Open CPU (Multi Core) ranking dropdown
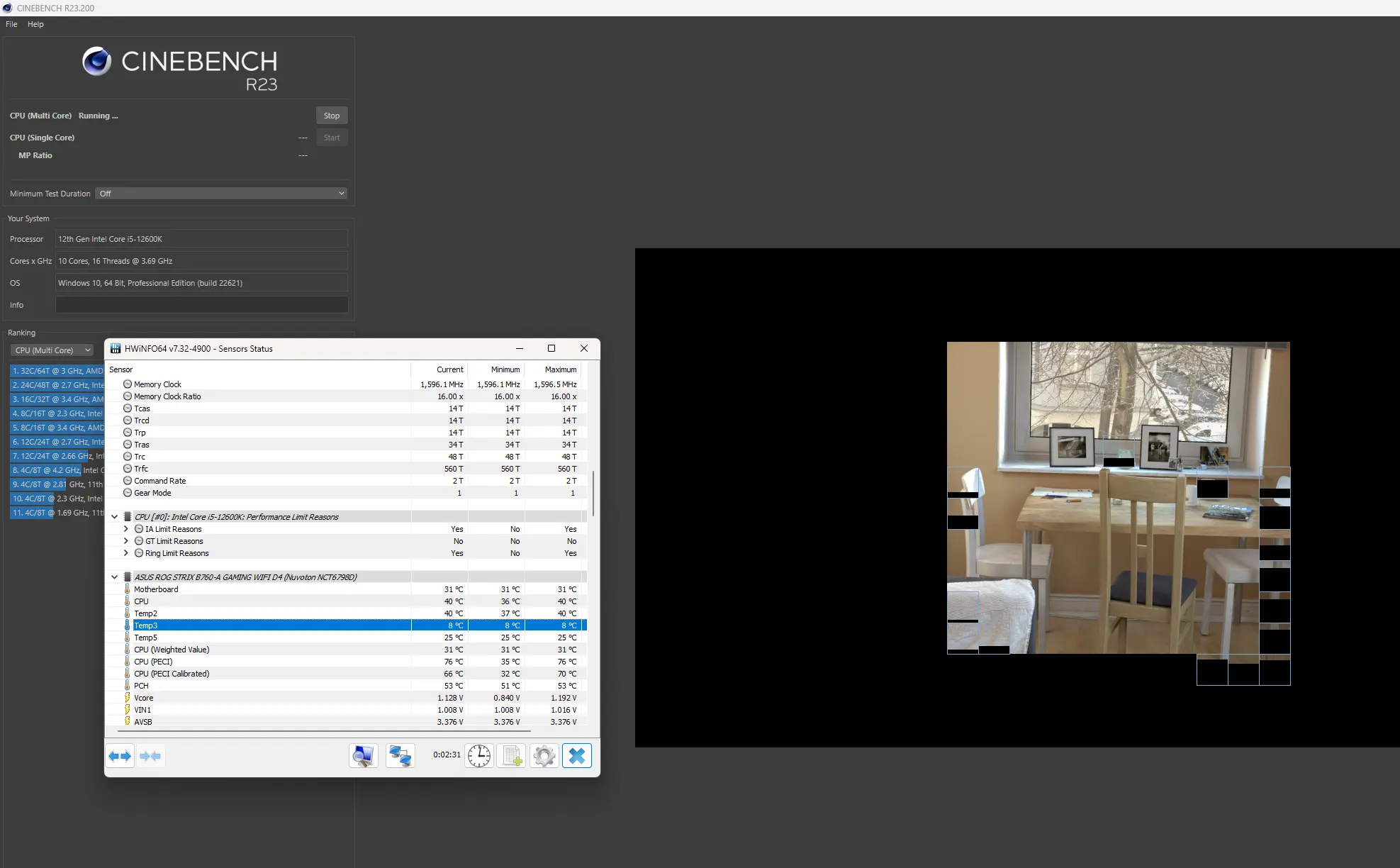This screenshot has height=868, width=1400. tap(52, 350)
